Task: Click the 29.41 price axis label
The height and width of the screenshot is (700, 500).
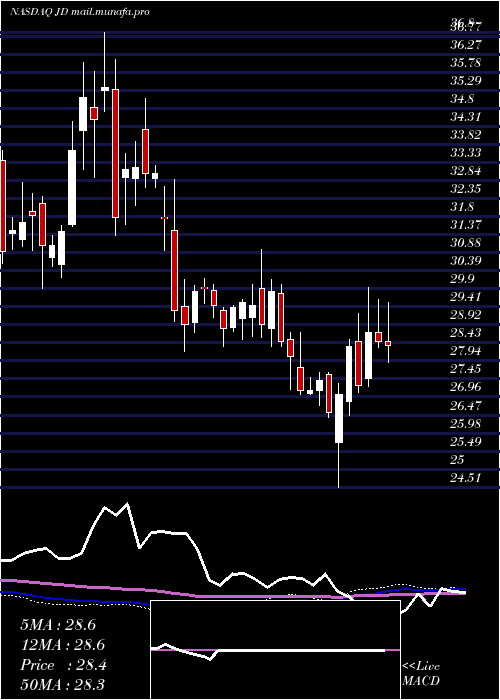Action: coord(466,297)
